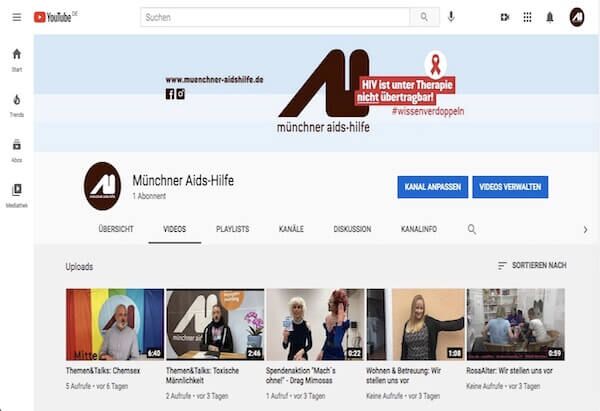Go to Start in the sidebar
The image size is (600, 411).
17,60
